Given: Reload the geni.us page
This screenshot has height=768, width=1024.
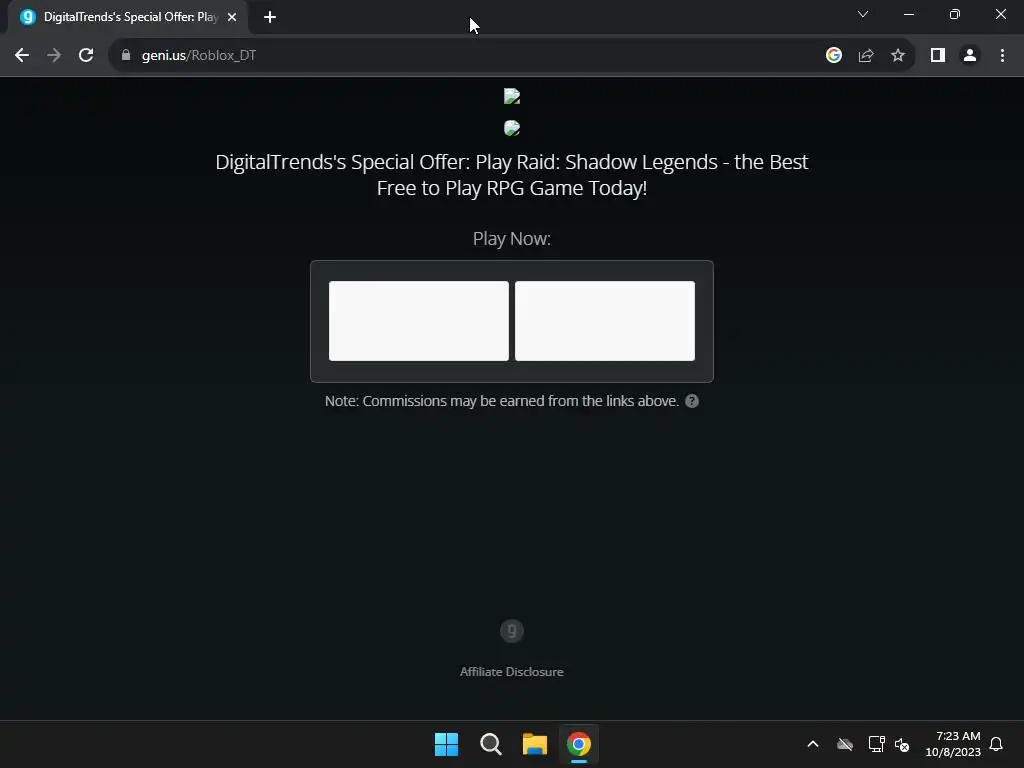Looking at the screenshot, I should [86, 56].
